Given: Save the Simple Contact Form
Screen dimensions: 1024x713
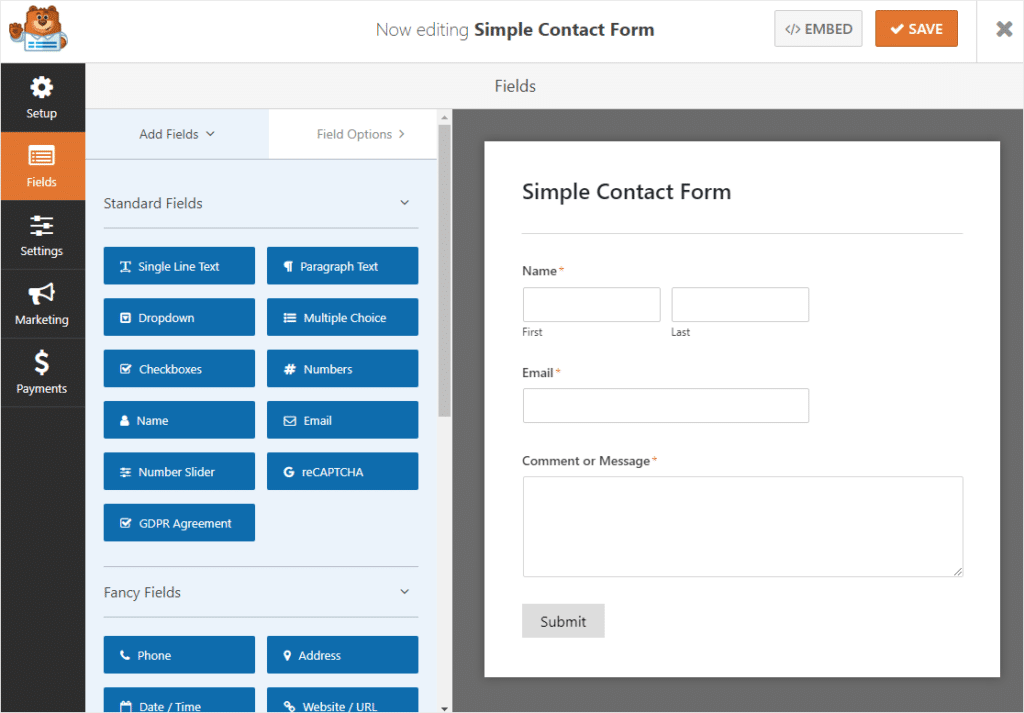Looking at the screenshot, I should [916, 28].
